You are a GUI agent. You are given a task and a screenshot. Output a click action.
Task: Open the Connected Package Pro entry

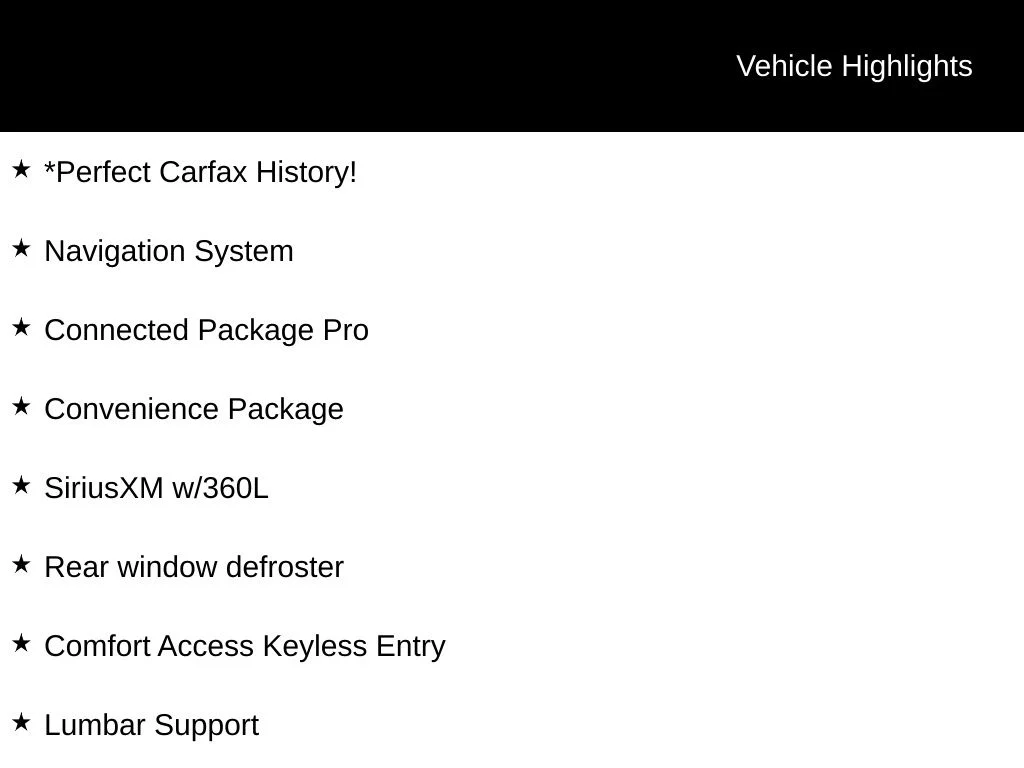click(206, 331)
